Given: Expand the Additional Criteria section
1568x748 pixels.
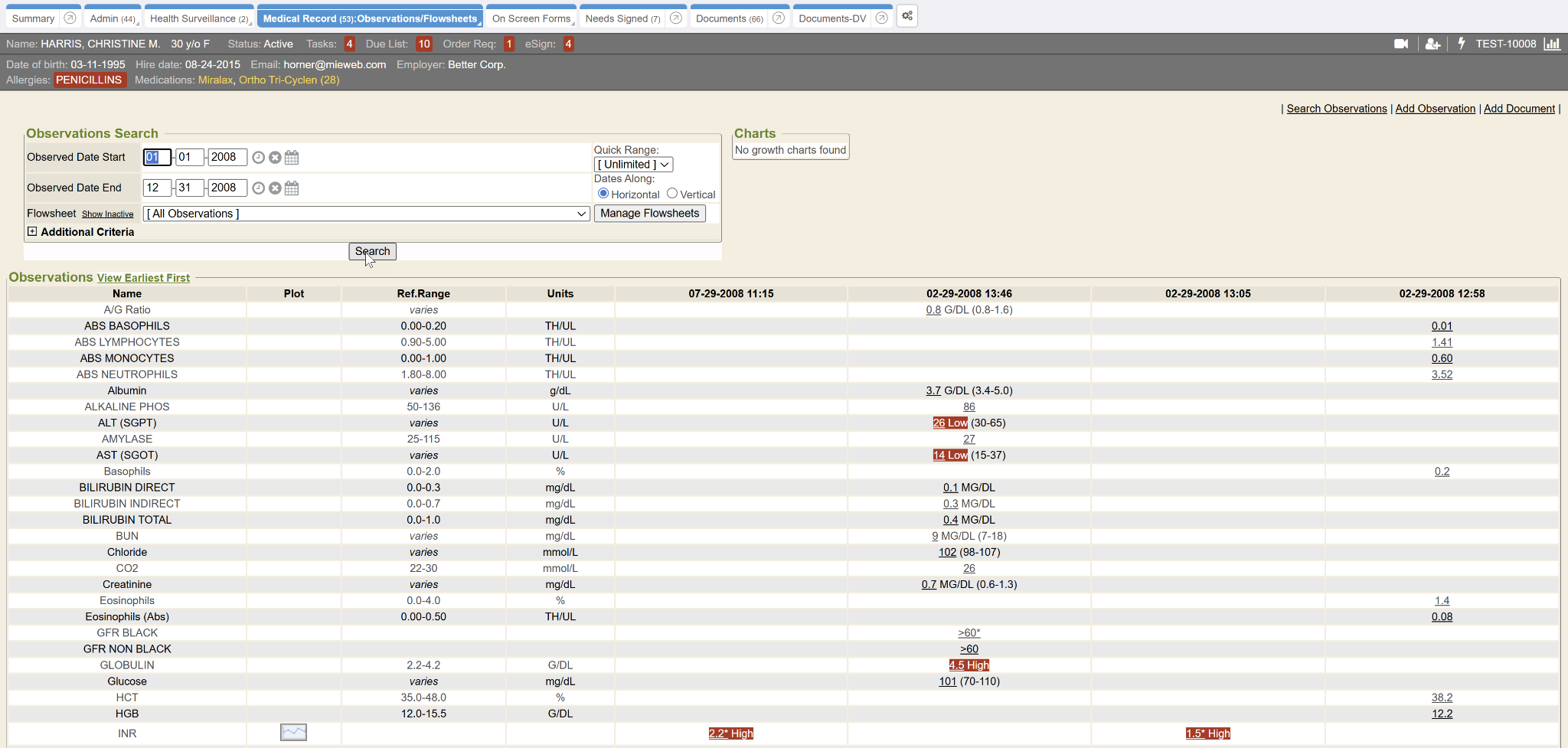Looking at the screenshot, I should (x=32, y=231).
